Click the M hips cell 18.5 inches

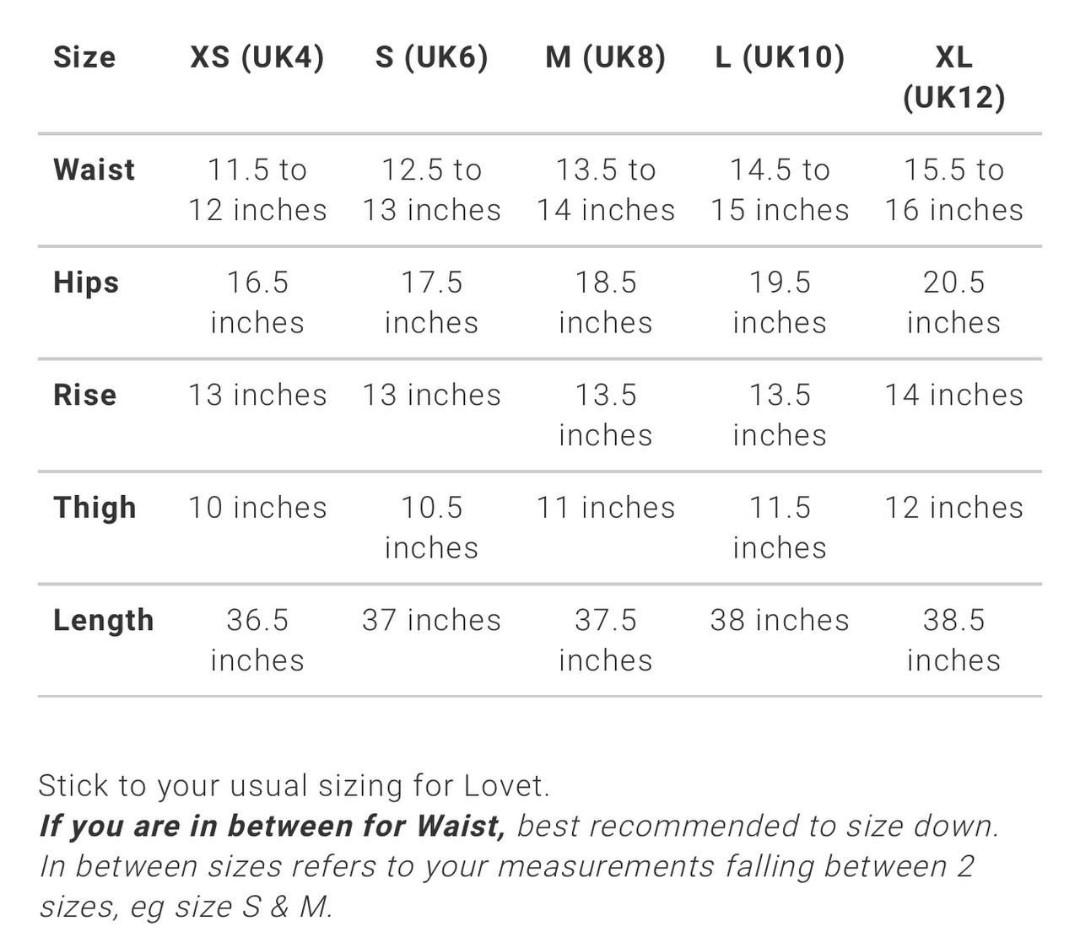coord(605,302)
